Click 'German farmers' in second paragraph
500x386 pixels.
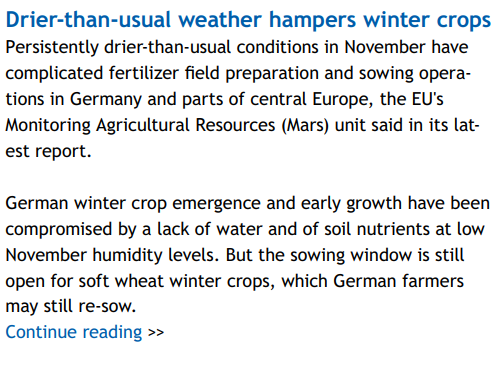point(399,281)
